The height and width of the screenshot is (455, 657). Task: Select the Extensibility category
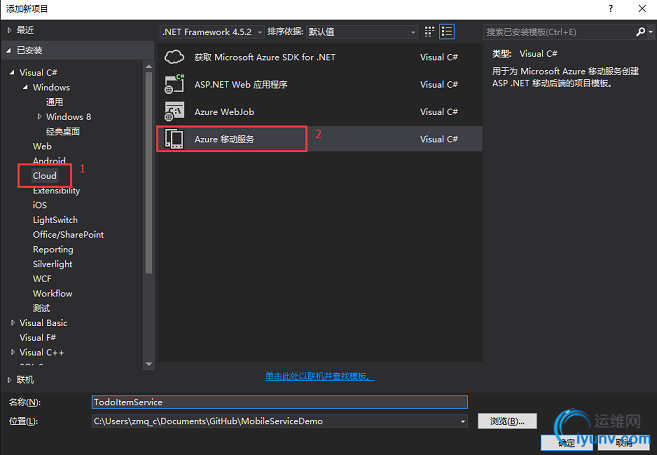pos(56,191)
